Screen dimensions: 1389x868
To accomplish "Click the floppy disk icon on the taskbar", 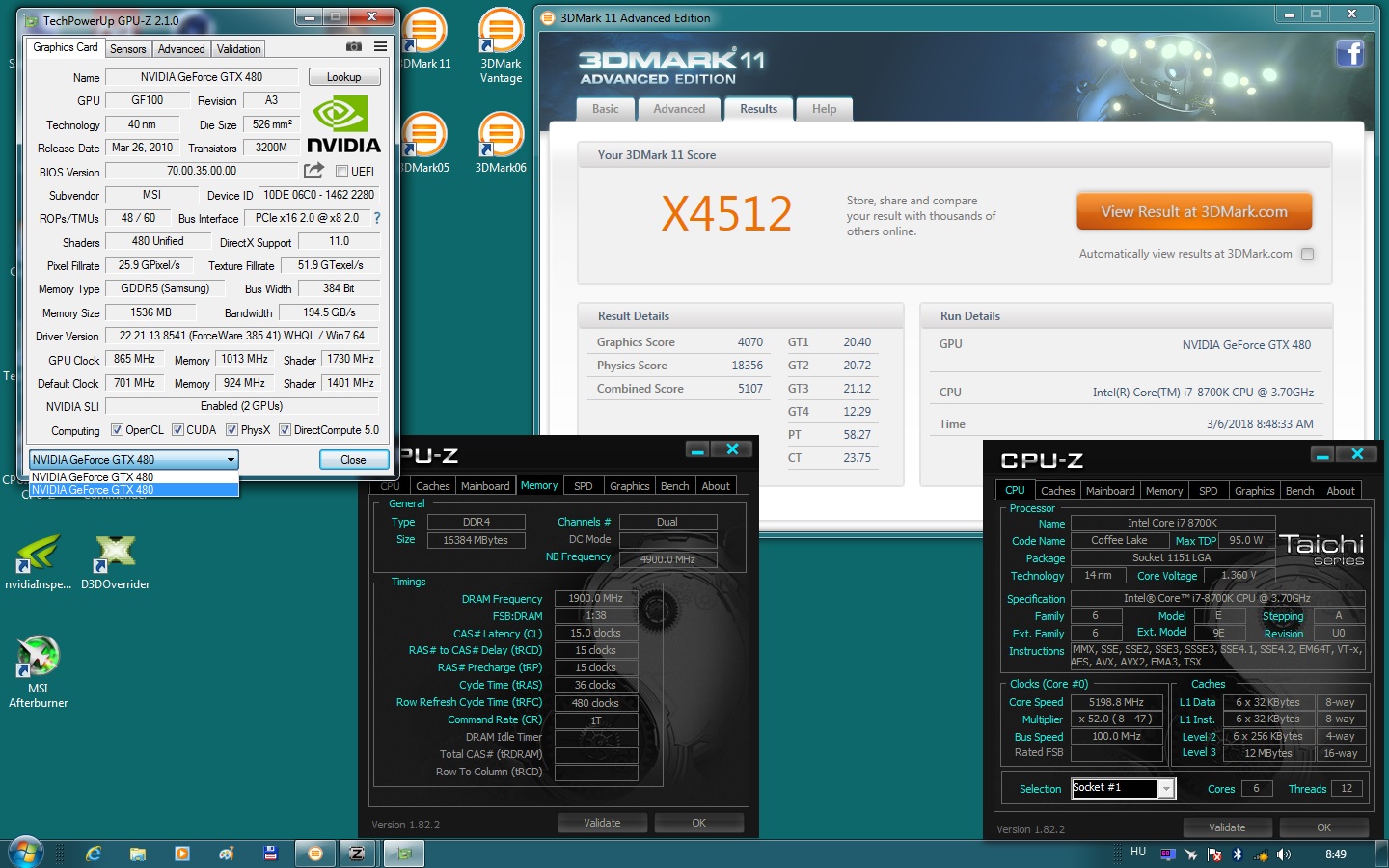I will [270, 854].
